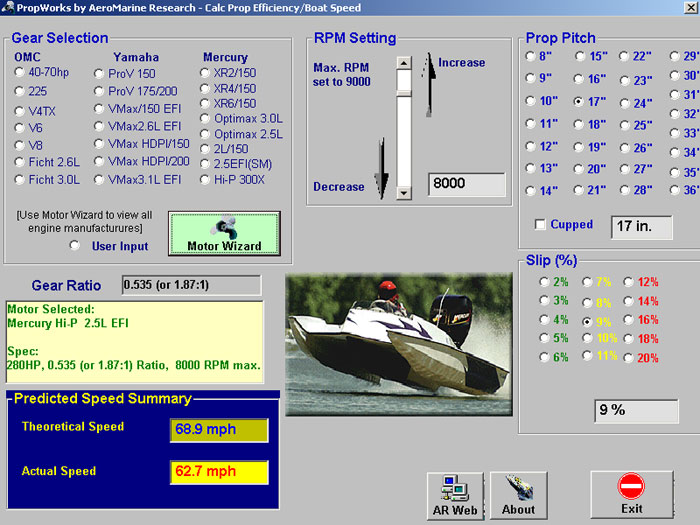Select Yamaha VMax HDPI/150 motor
700x525 pixels.
click(99, 144)
